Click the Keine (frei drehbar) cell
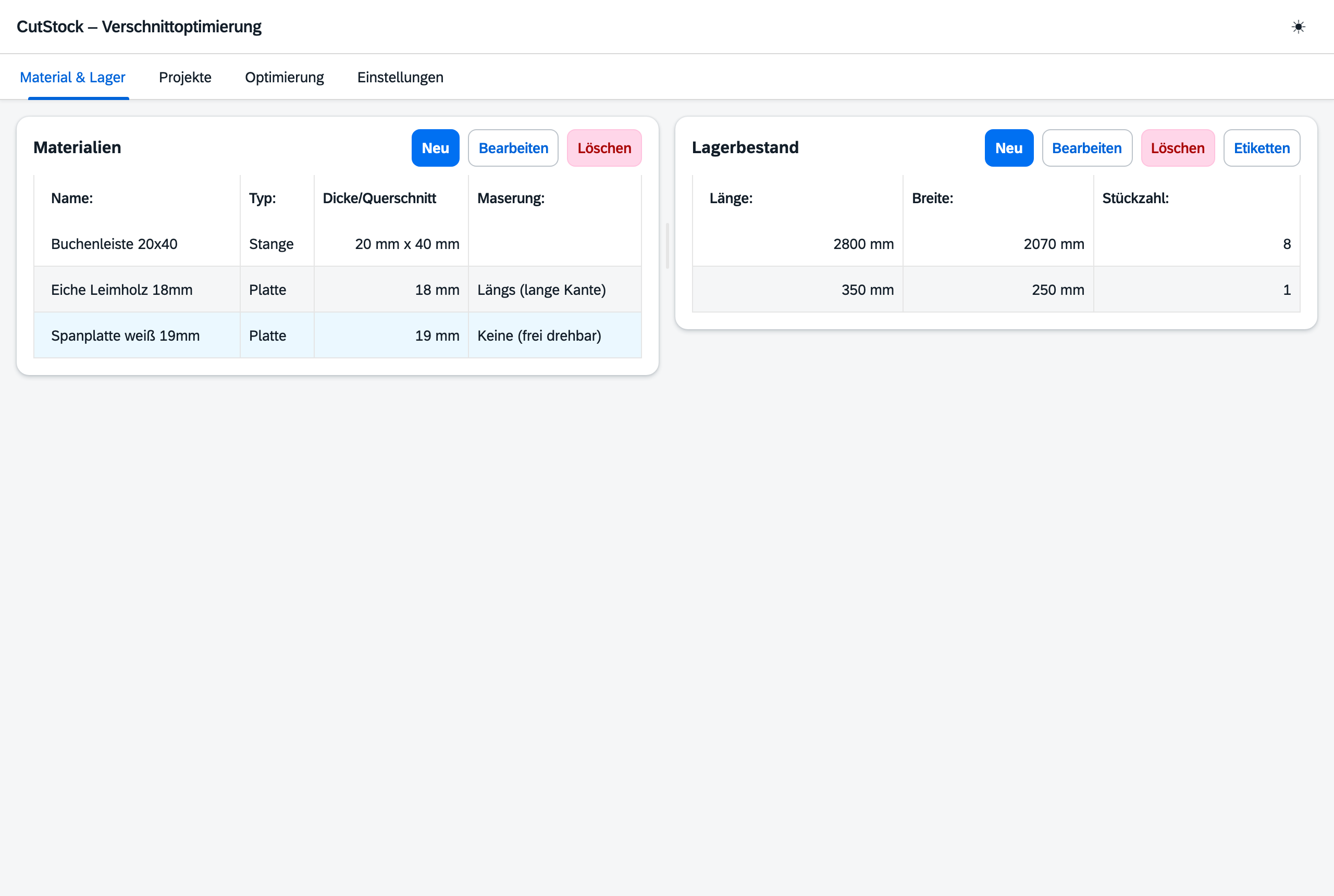This screenshot has width=1334, height=896. [x=554, y=335]
